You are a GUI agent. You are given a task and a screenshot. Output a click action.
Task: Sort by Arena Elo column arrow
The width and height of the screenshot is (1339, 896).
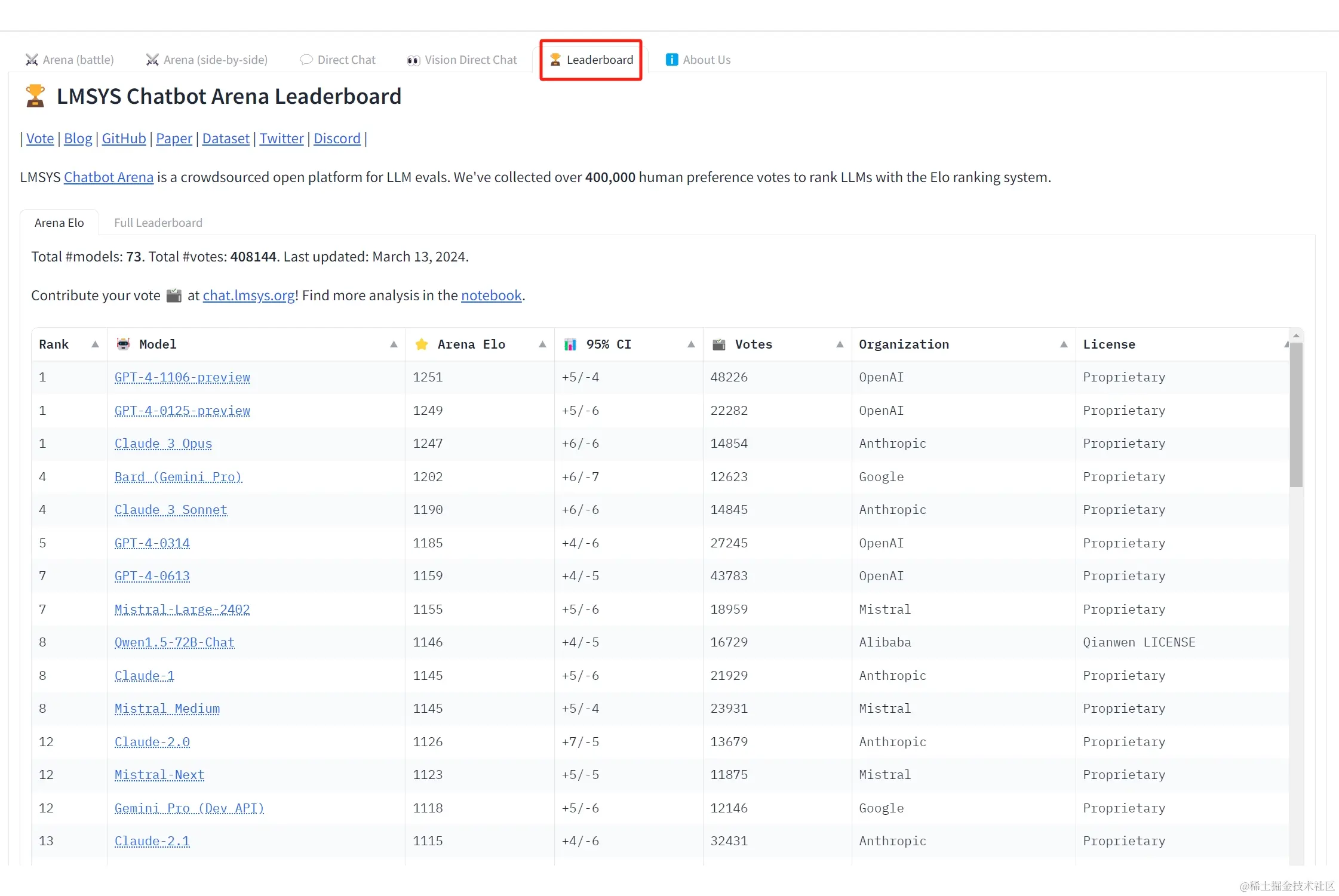tap(542, 344)
